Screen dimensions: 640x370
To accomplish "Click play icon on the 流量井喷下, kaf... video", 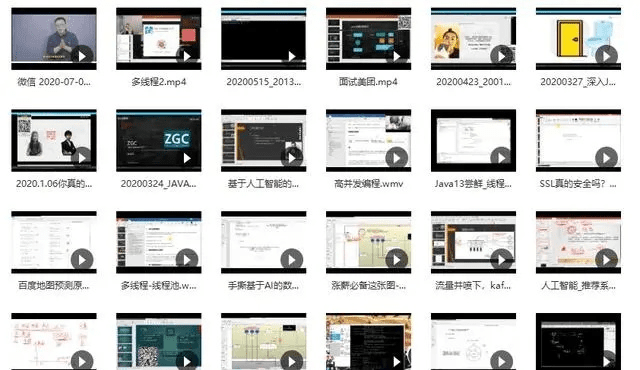I will pyautogui.click(x=502, y=259).
